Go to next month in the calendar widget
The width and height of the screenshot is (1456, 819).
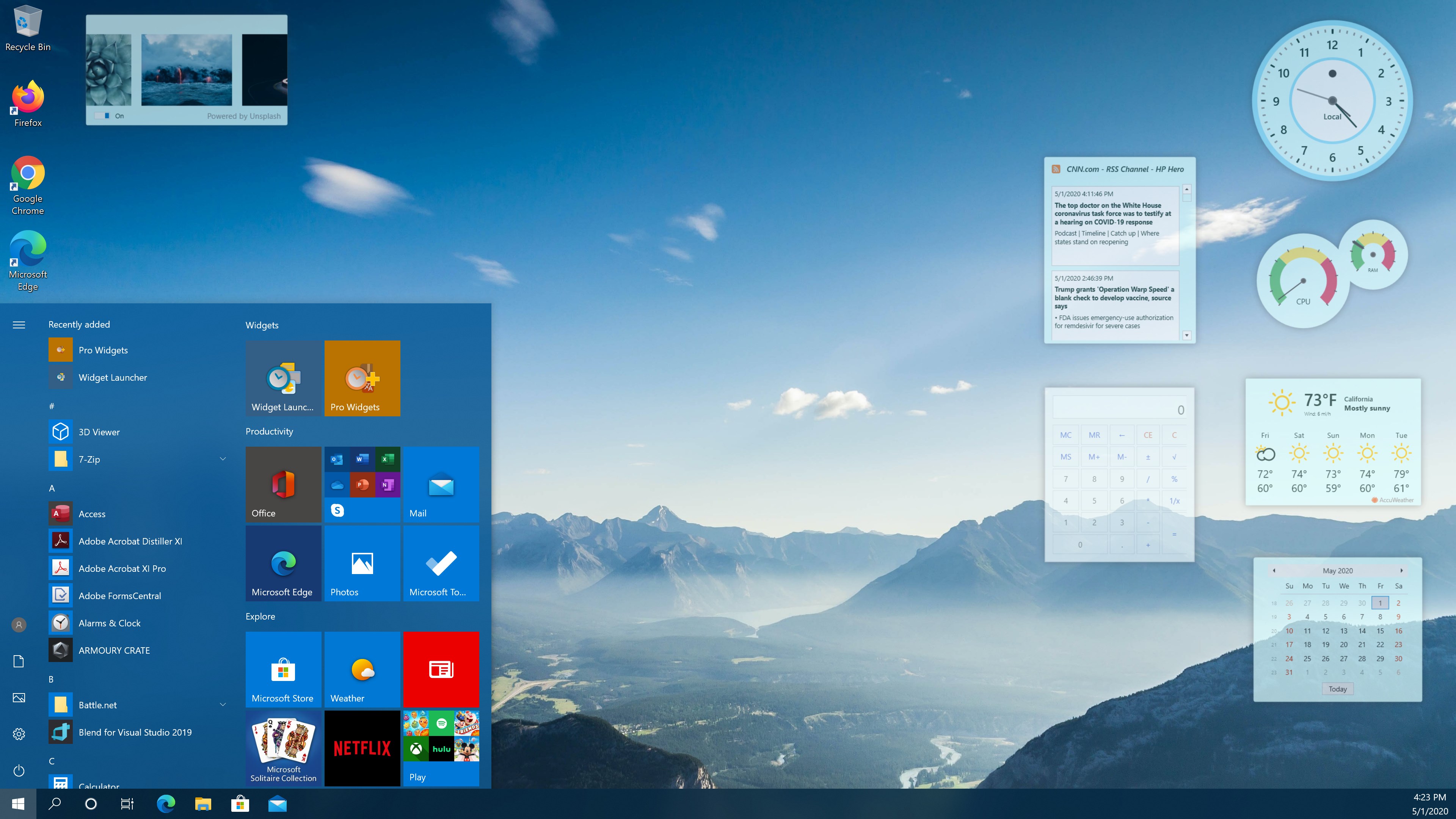click(1403, 571)
